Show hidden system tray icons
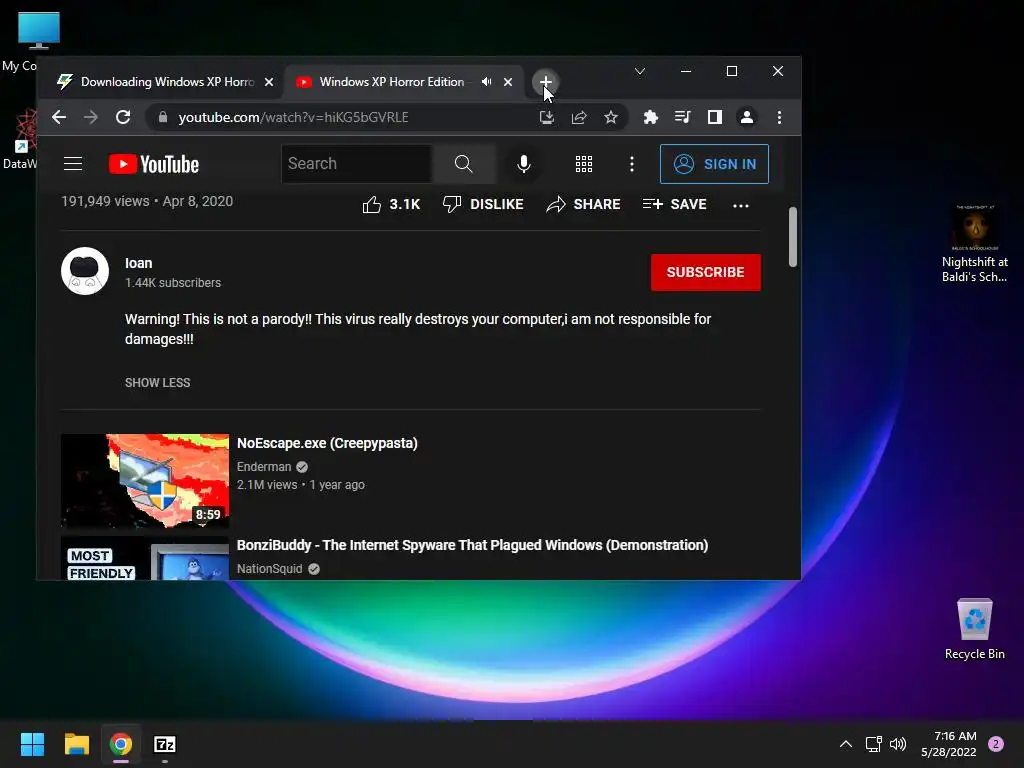 [x=846, y=744]
